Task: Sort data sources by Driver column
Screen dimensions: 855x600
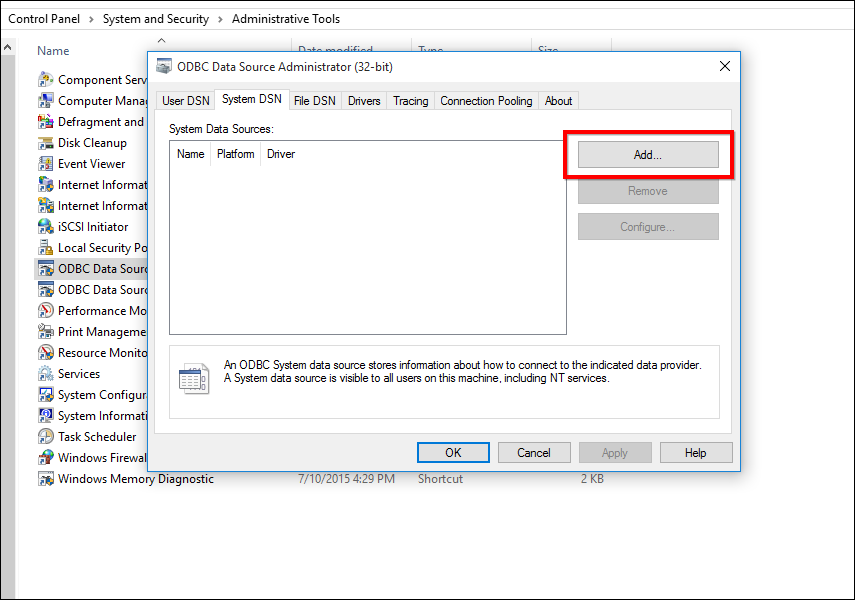Action: (281, 154)
